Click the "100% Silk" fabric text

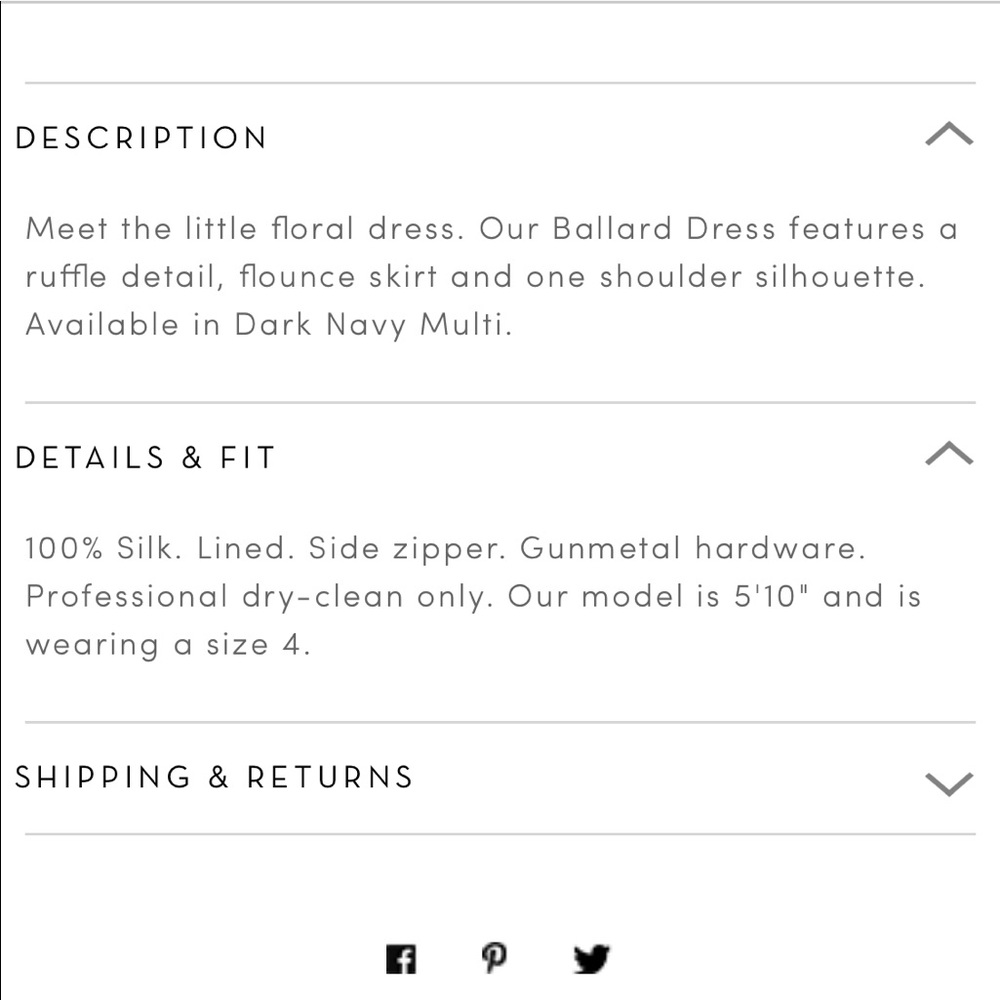click(99, 548)
